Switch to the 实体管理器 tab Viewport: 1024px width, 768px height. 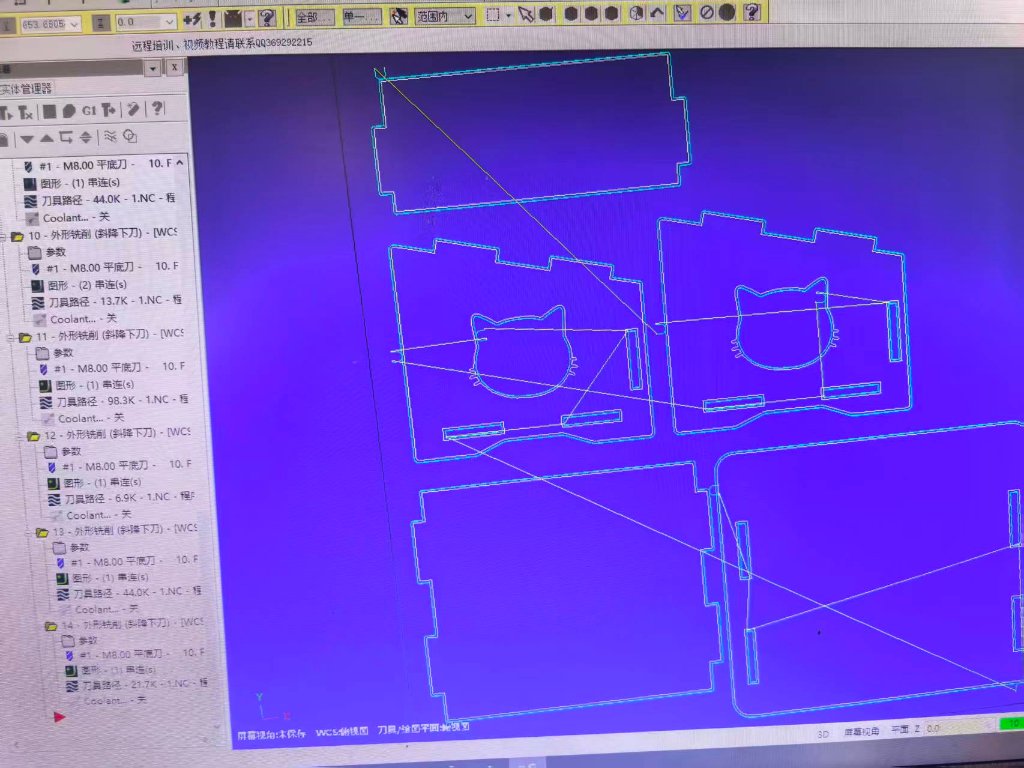tap(25, 89)
